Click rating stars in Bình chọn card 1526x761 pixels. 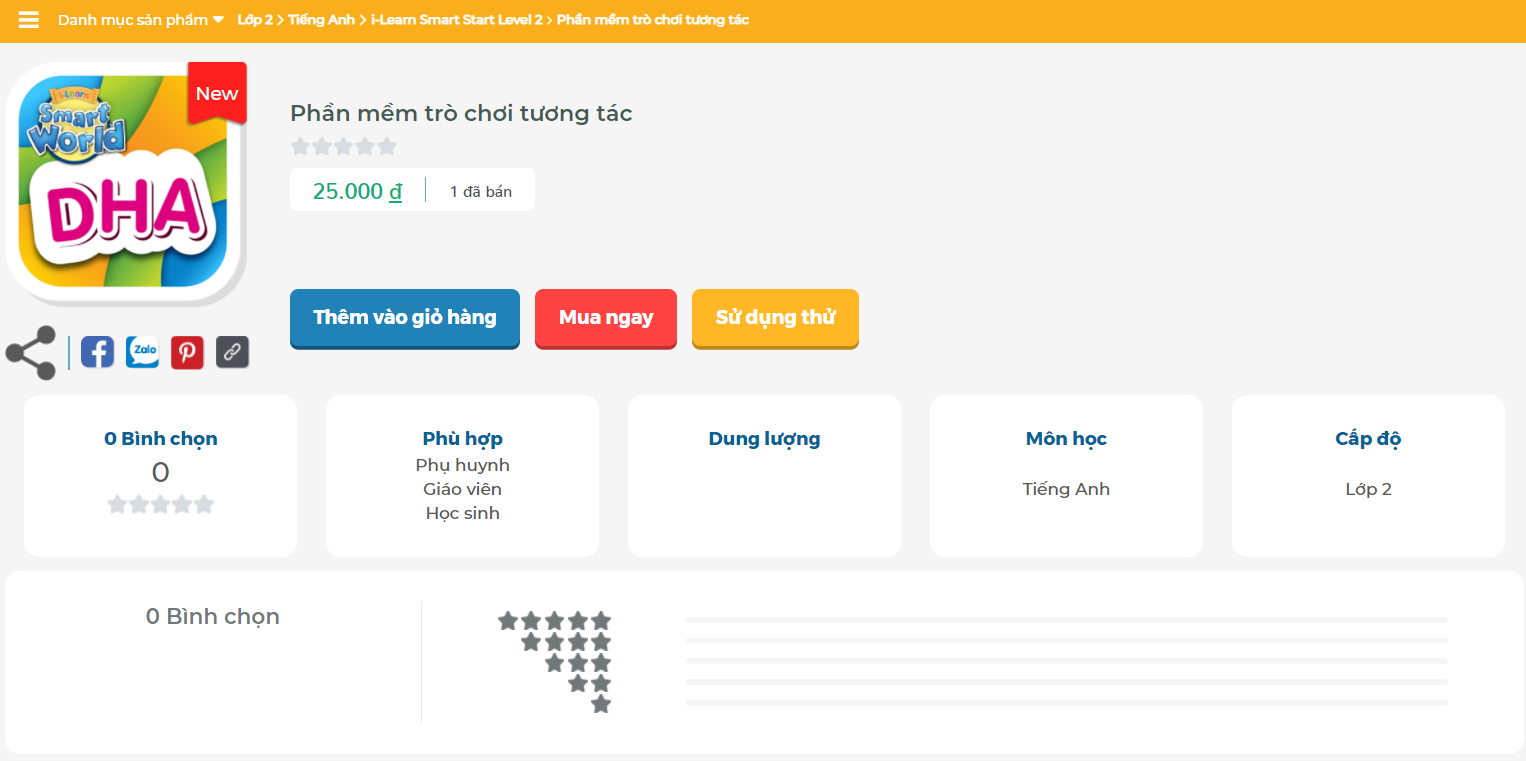(x=161, y=504)
